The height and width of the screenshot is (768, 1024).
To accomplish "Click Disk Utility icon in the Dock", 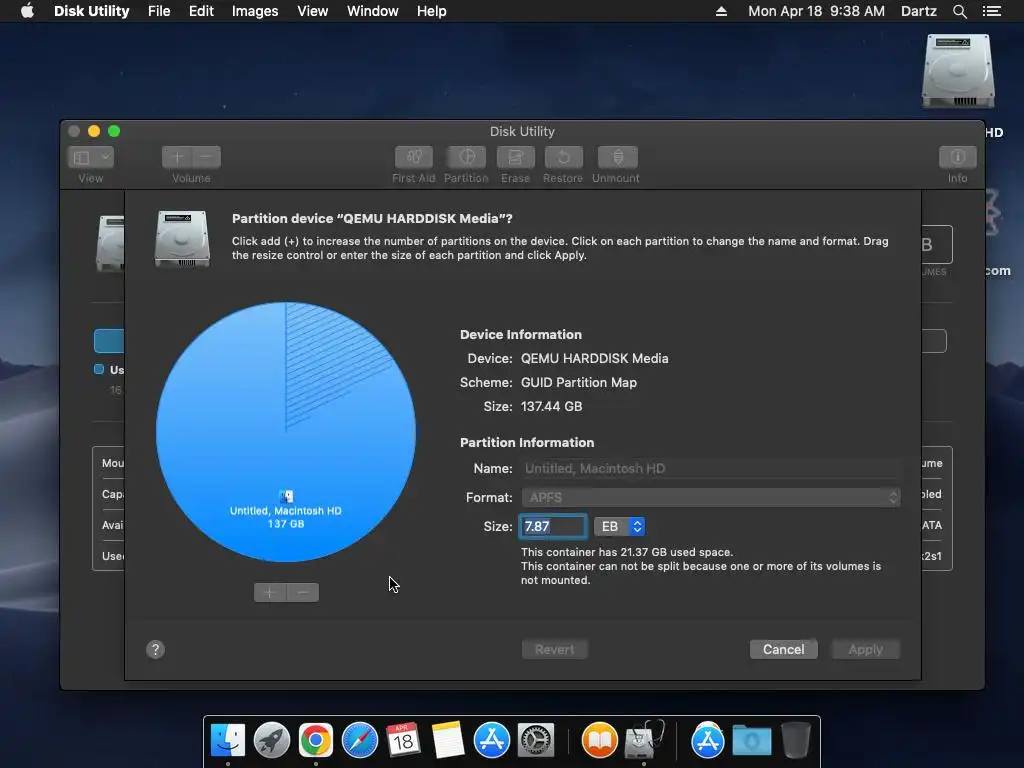I will point(643,741).
